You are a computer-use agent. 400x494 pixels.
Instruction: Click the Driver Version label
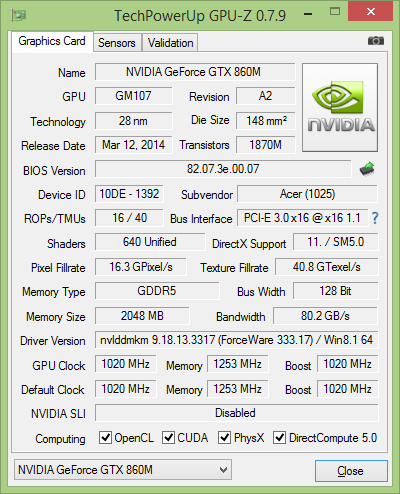[53, 341]
